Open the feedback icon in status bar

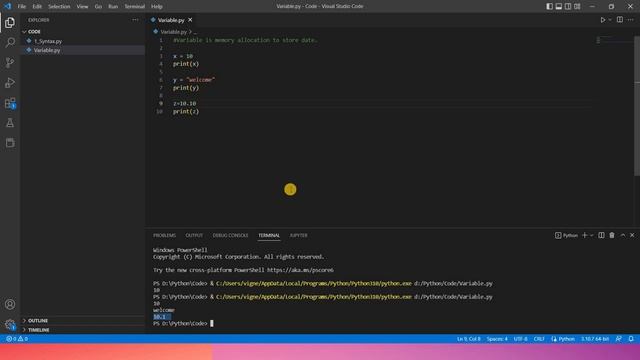(619, 339)
